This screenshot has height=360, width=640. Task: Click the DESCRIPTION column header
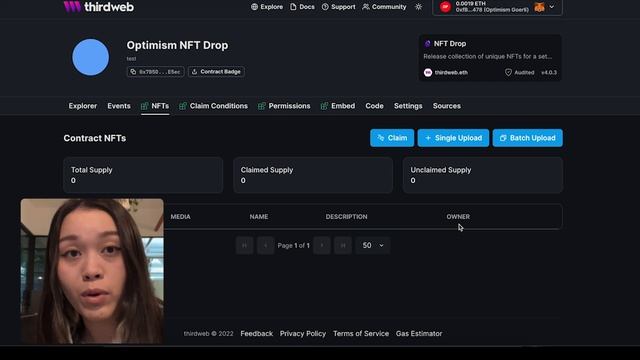(347, 217)
